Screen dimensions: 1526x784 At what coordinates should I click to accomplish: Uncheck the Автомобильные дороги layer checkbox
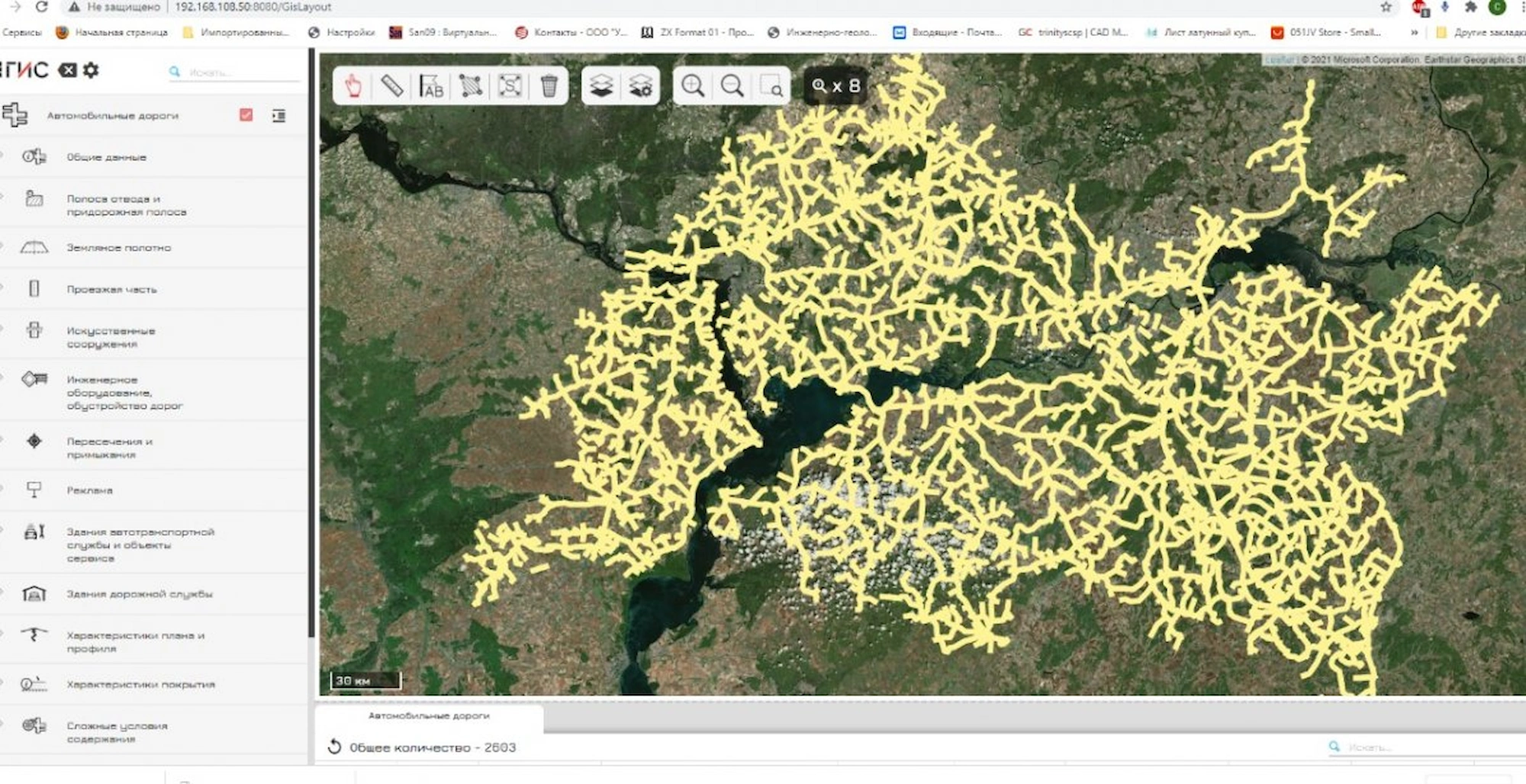point(246,115)
